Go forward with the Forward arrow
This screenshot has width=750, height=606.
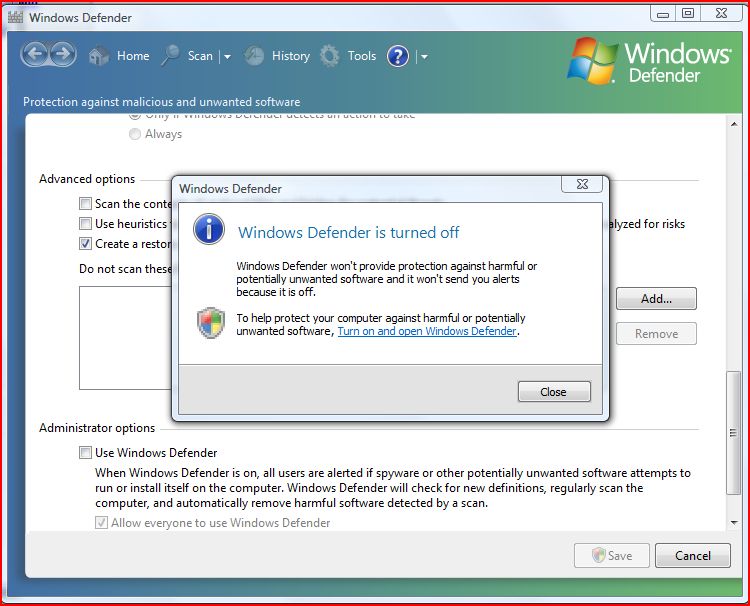(63, 54)
